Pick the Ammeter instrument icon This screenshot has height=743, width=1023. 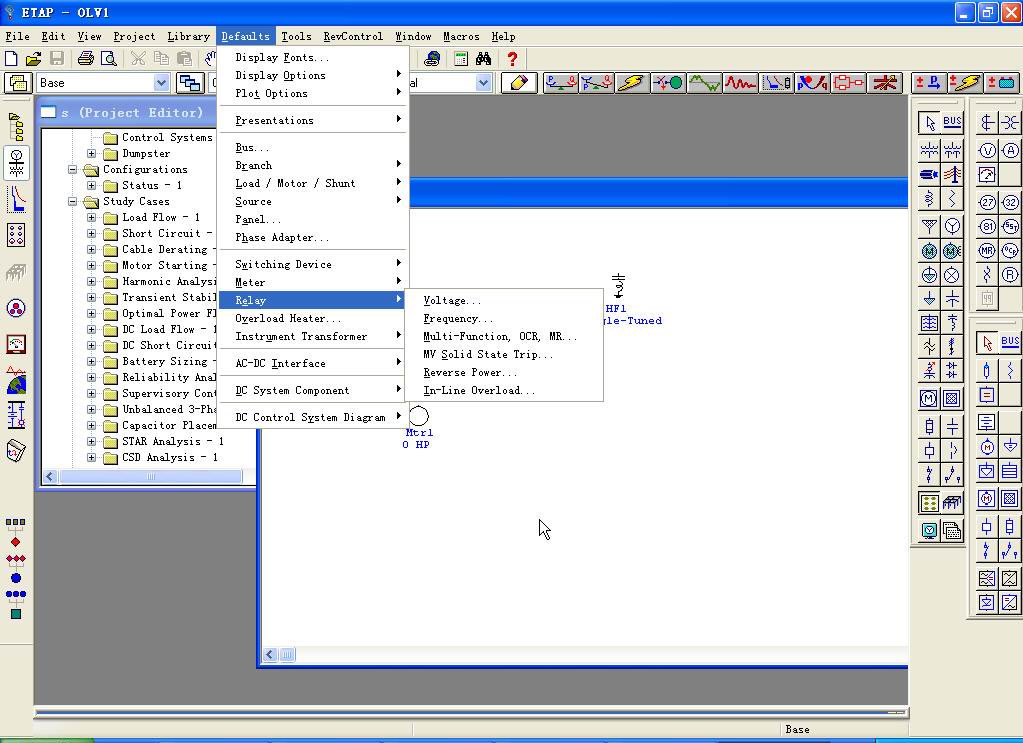1010,151
